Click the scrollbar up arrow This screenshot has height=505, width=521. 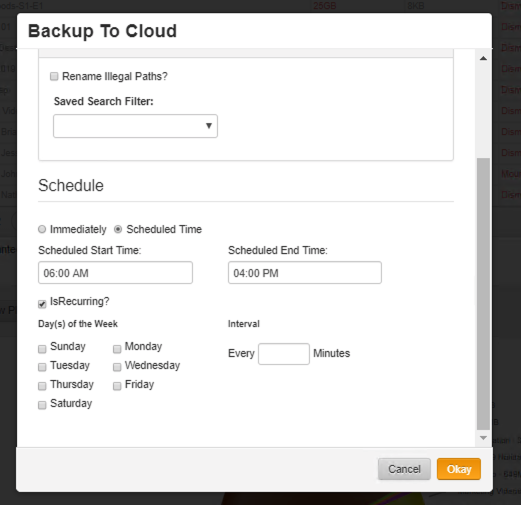click(483, 58)
